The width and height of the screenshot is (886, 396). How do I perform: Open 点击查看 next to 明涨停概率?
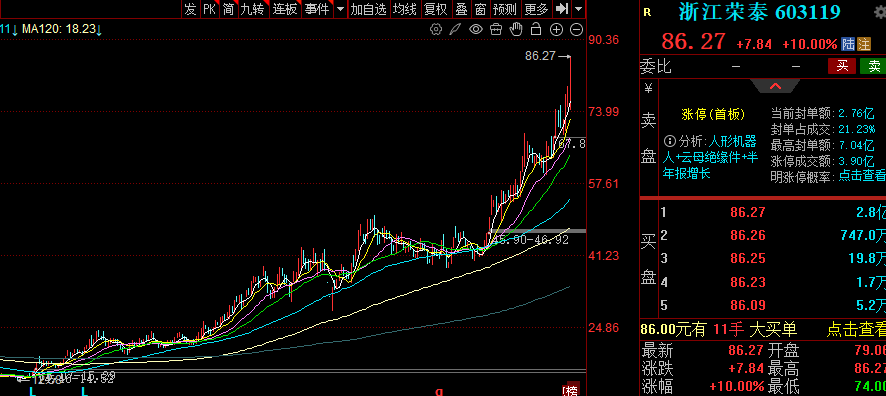pyautogui.click(x=862, y=176)
